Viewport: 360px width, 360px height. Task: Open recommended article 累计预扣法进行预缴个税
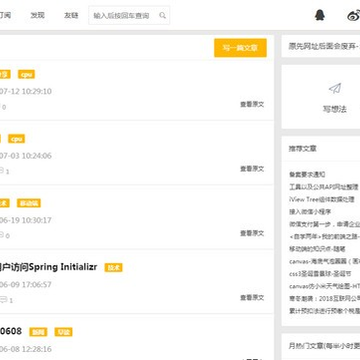click(324, 311)
